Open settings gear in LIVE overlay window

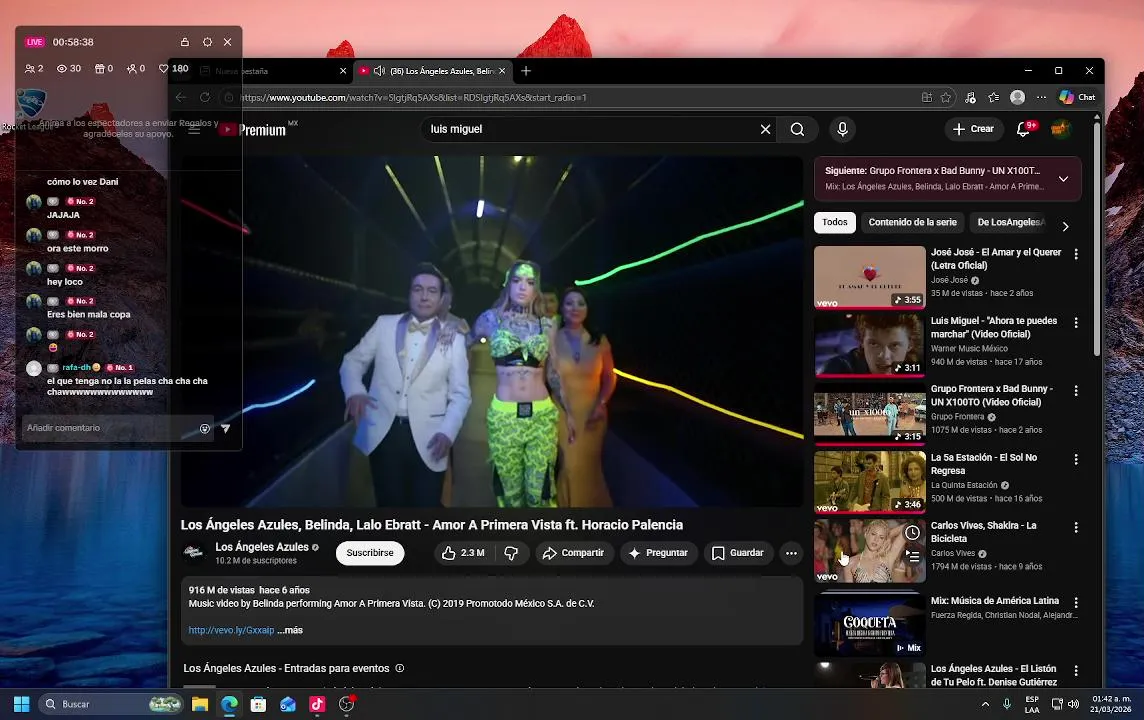pos(207,42)
